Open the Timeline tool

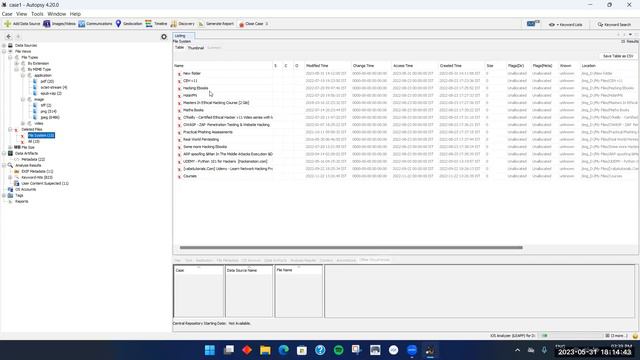tap(156, 24)
